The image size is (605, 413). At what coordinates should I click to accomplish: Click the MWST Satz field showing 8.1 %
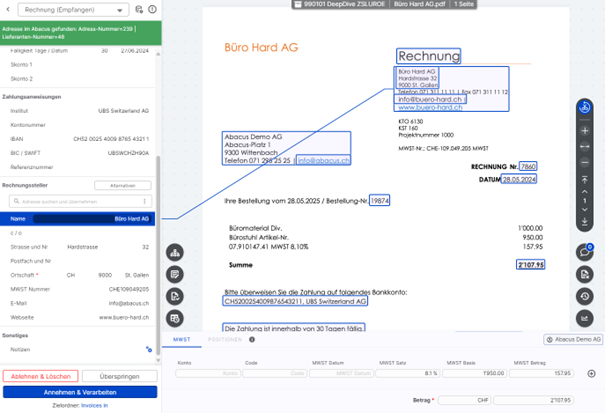(x=408, y=374)
